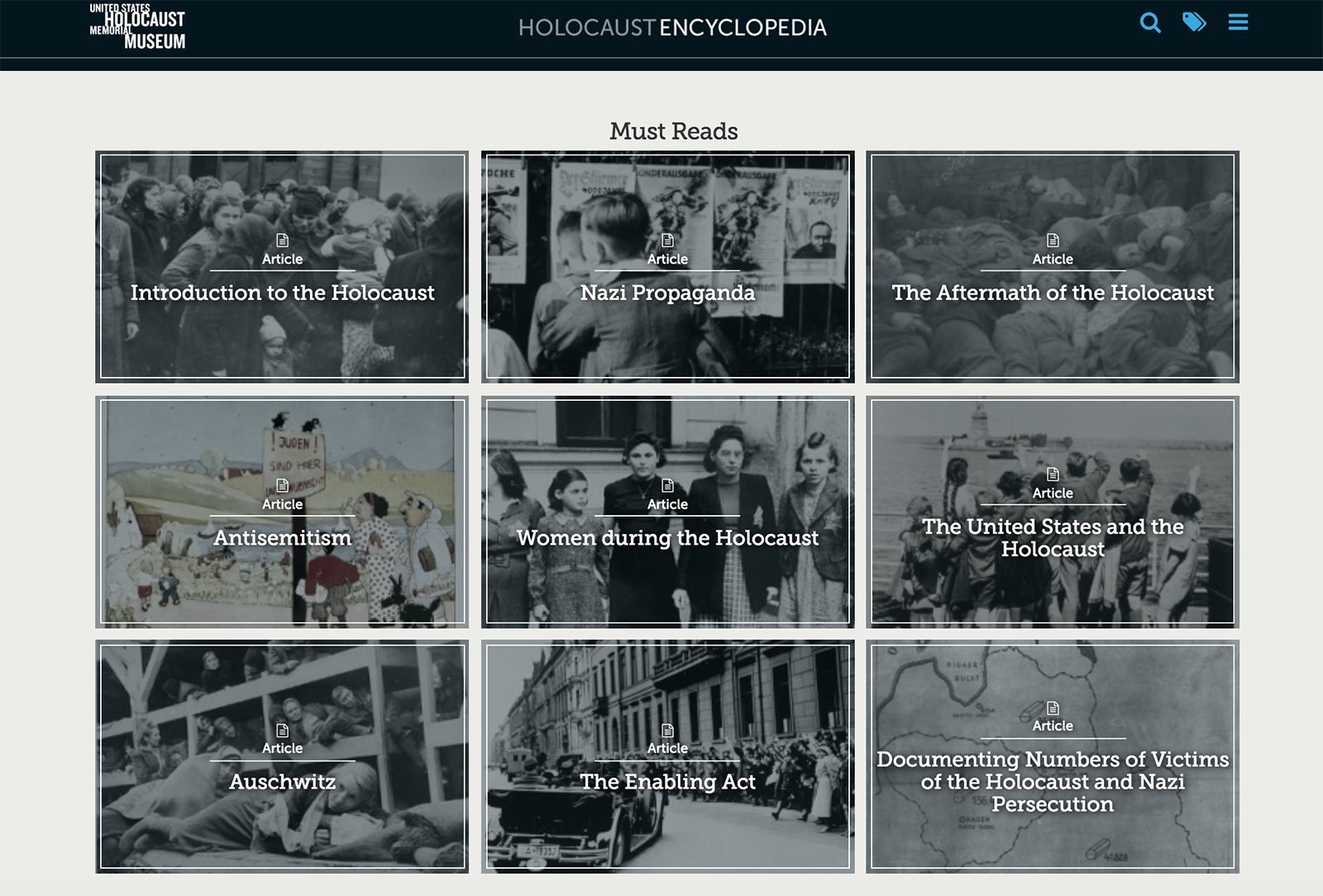Click the tags icon in the header
1323x896 pixels.
point(1194,24)
